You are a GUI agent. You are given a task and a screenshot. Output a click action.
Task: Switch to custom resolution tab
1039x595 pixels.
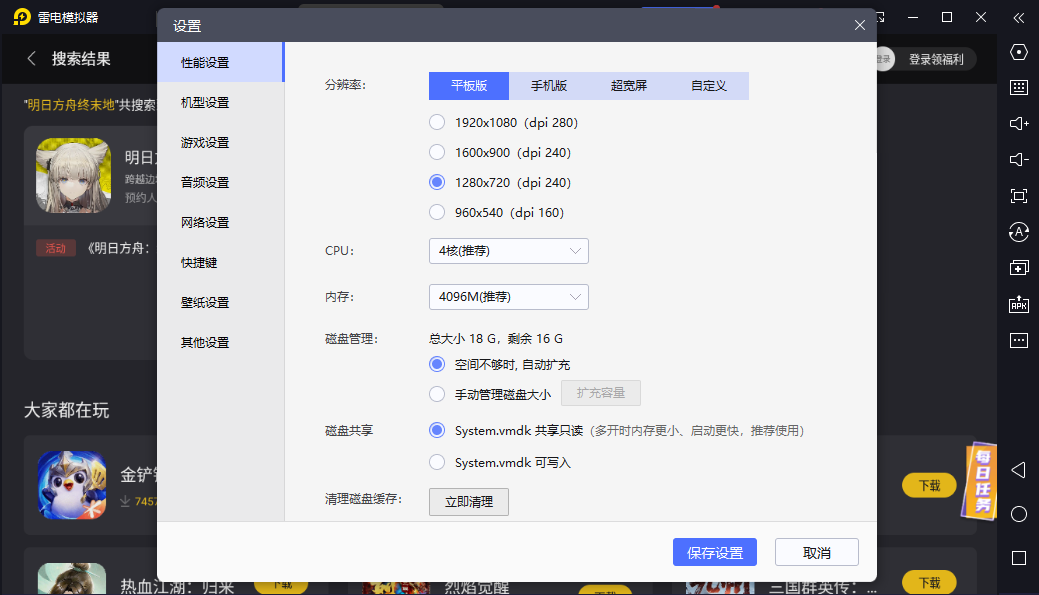click(x=709, y=85)
